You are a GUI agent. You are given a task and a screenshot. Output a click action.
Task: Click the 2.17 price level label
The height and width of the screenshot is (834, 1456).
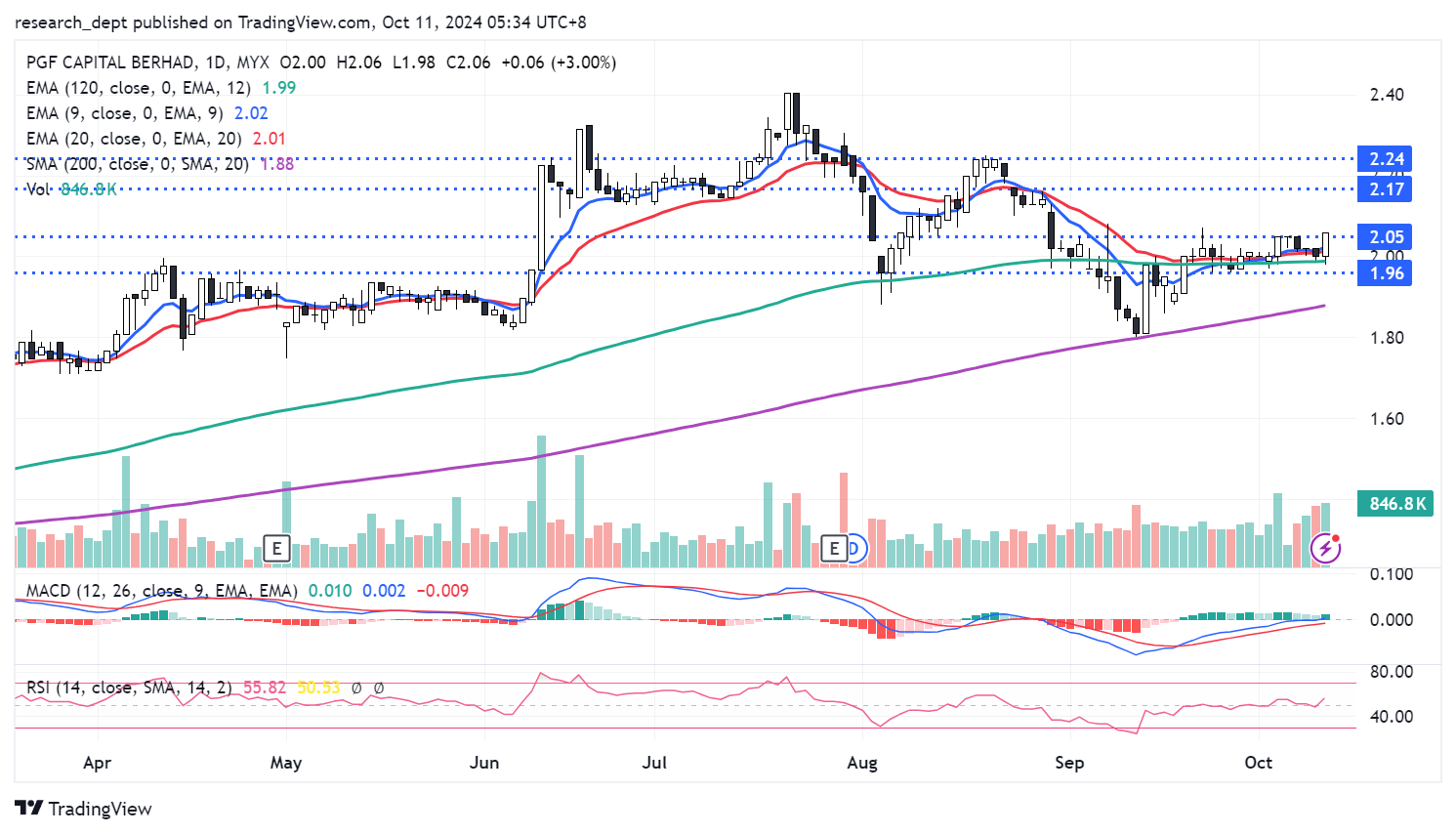1386,189
